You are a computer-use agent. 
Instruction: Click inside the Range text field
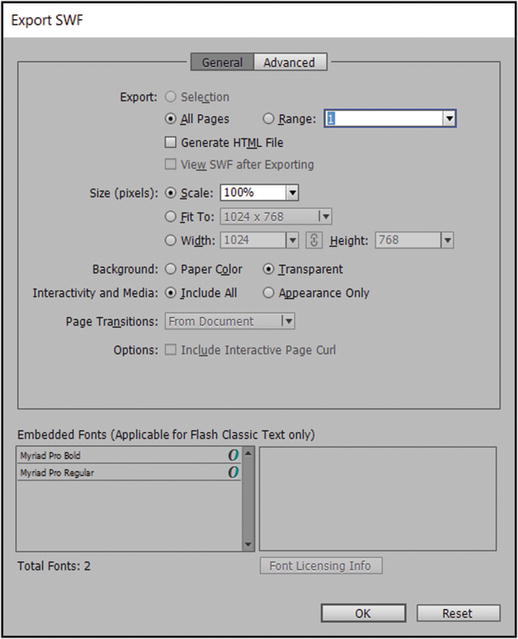click(384, 119)
